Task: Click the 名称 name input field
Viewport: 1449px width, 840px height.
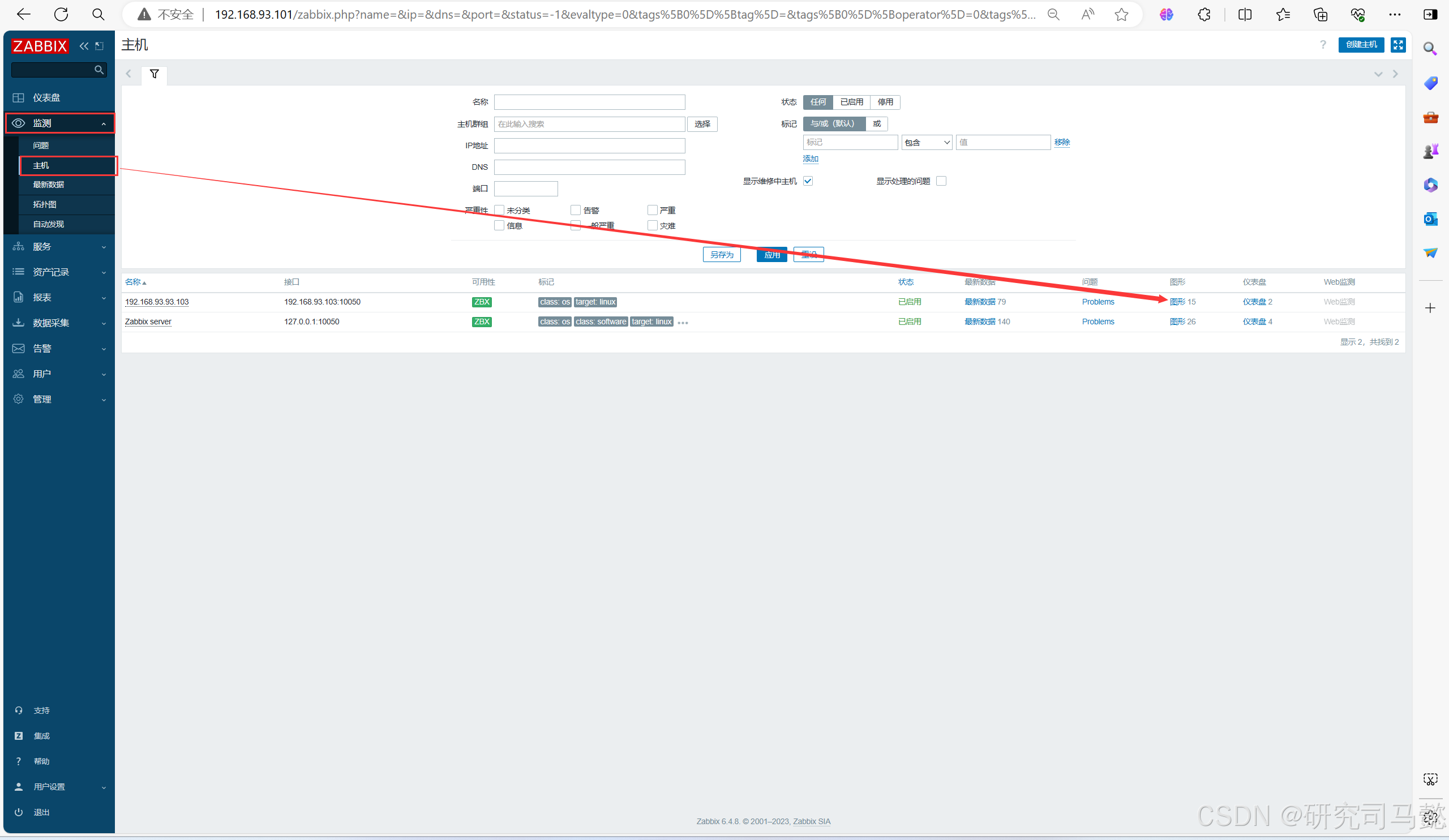Action: tap(589, 102)
